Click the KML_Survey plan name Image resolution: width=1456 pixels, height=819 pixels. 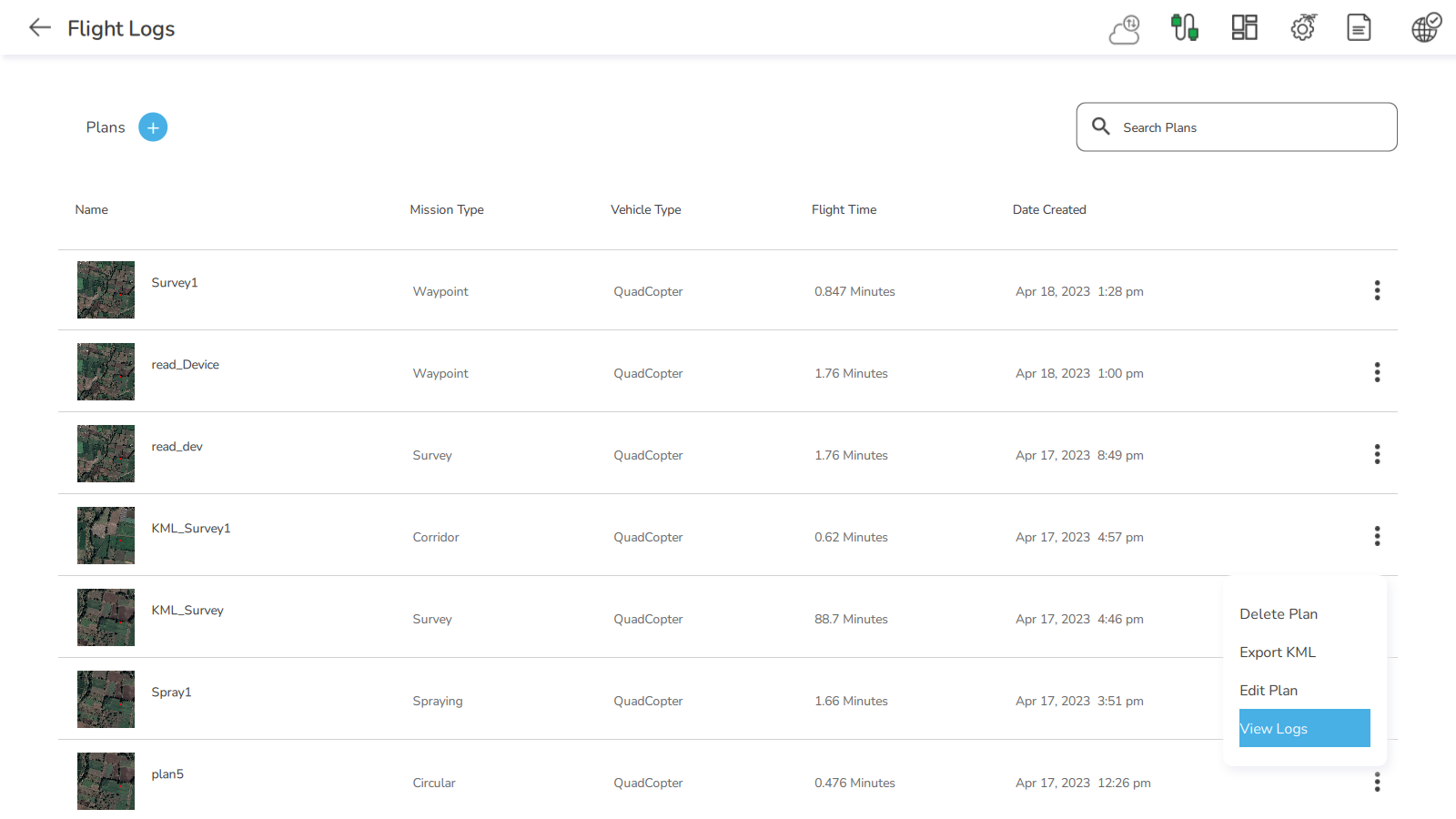pos(187,611)
